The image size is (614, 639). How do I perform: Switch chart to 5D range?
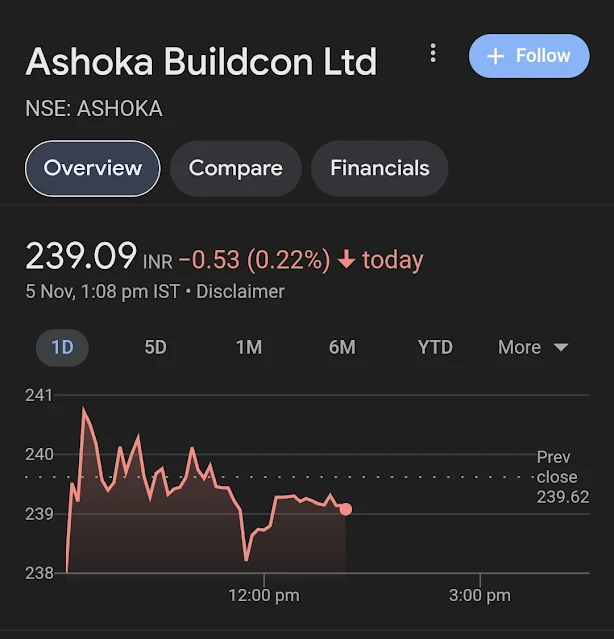(155, 347)
